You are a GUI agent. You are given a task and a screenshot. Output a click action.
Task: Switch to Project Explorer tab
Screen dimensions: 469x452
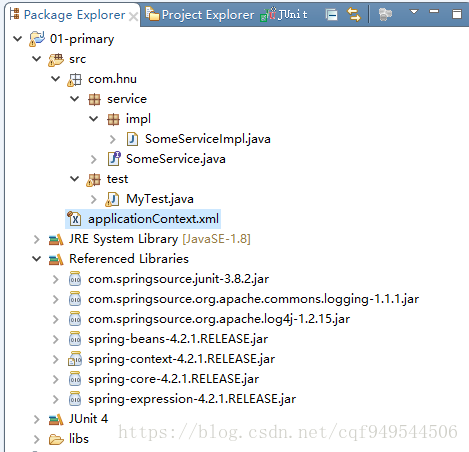click(200, 15)
